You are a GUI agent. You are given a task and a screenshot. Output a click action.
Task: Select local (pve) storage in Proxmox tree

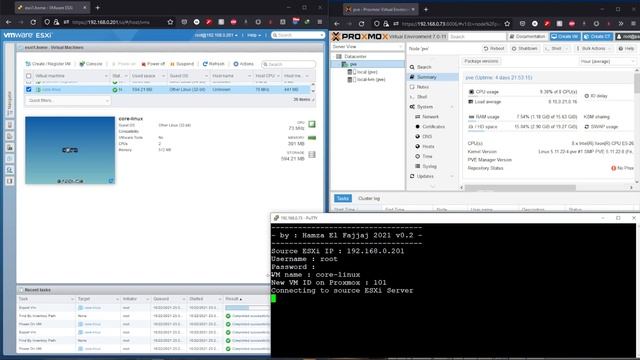point(367,72)
